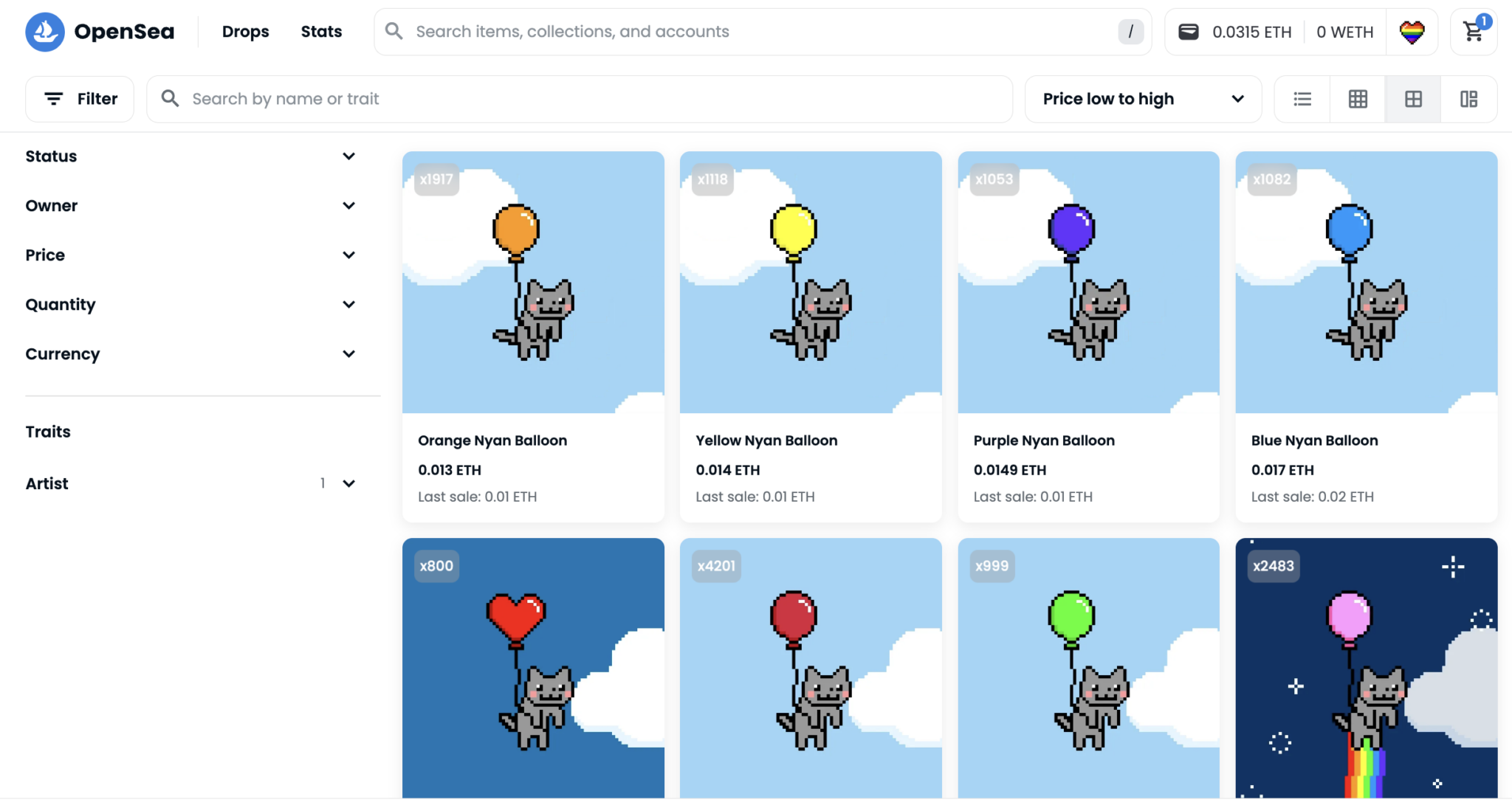Enable the large grid layout toggle
Screen dimensions: 1512x808
[1412, 98]
